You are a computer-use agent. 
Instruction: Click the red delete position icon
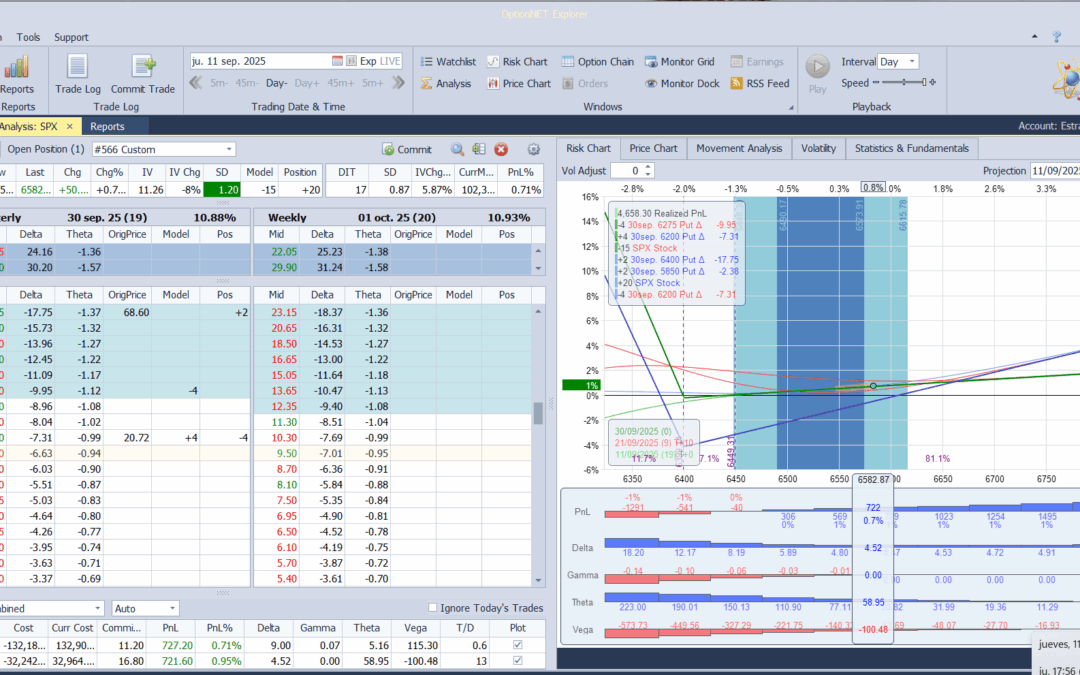[501, 149]
